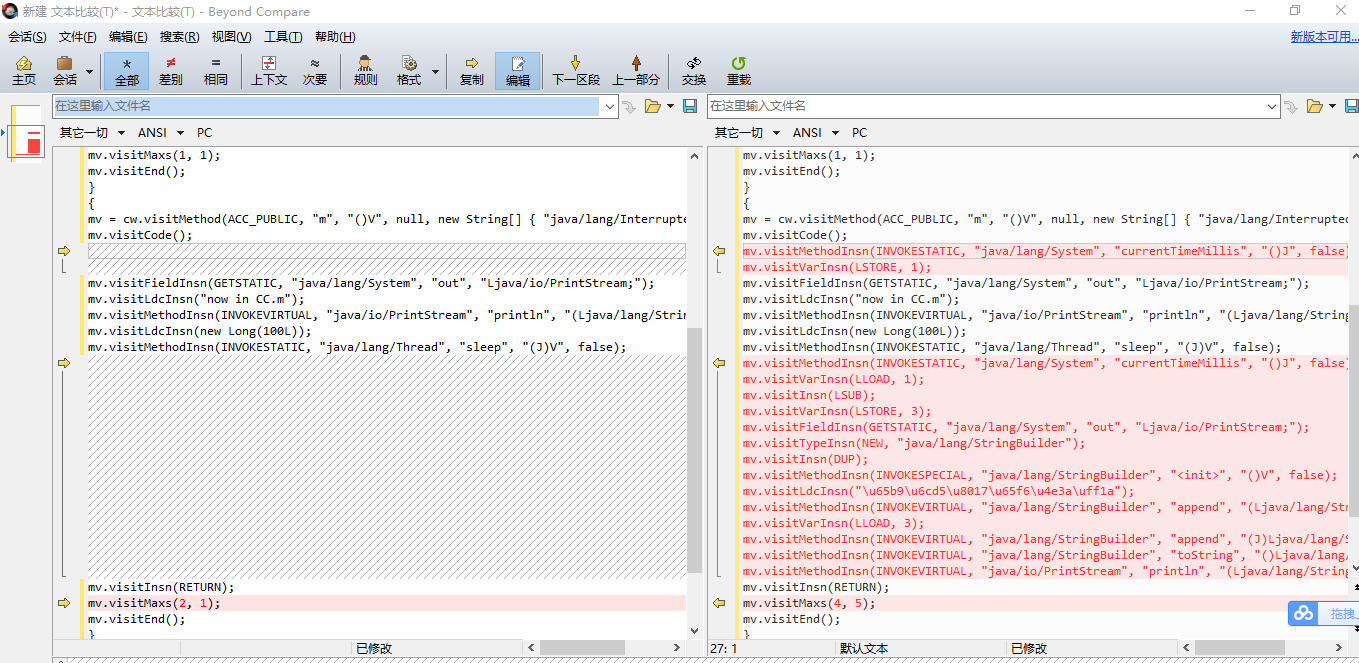The image size is (1359, 663).
Task: Click the 新版本可用 link
Action: click(x=1324, y=37)
